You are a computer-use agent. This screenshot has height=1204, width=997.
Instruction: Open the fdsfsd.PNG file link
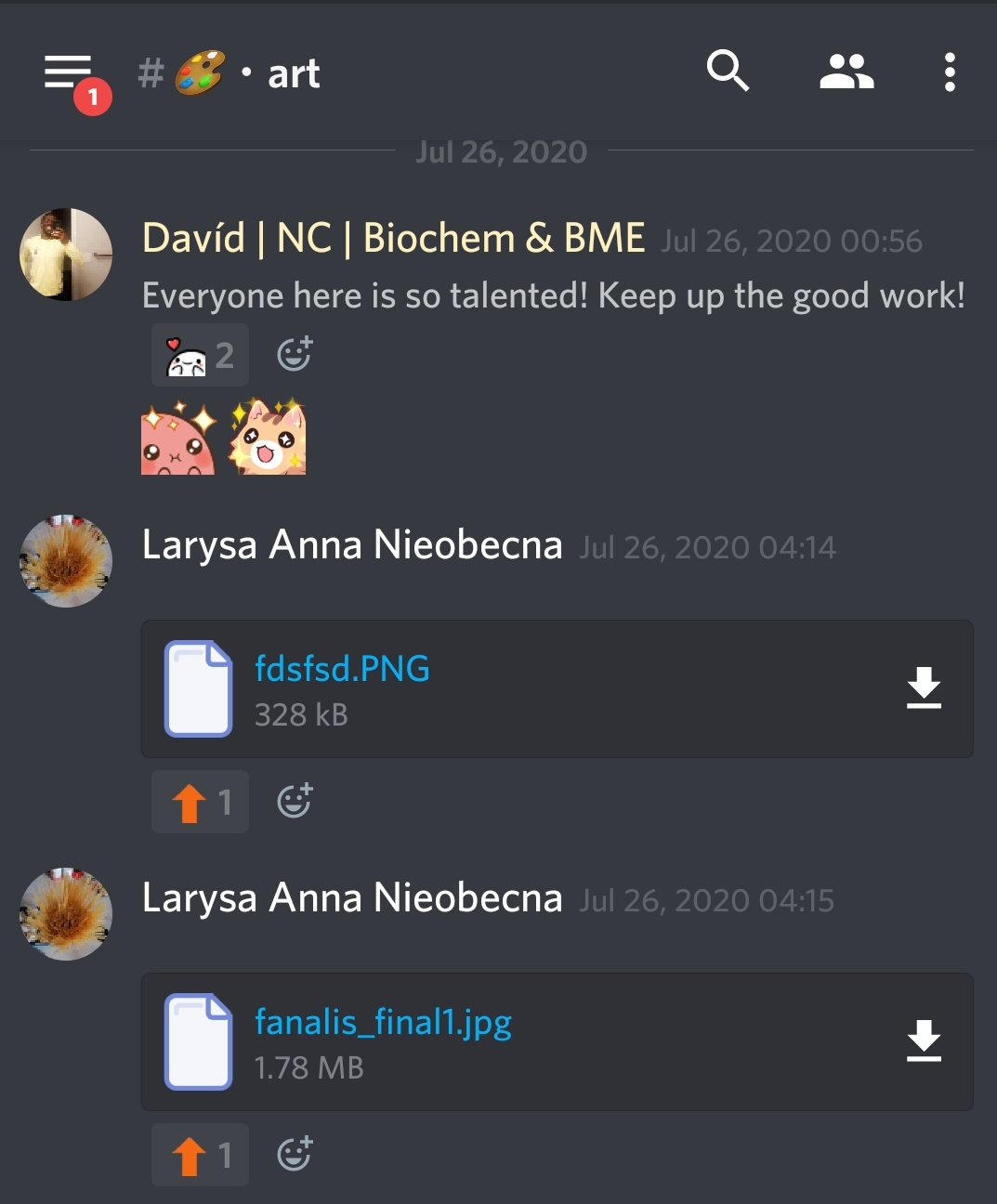tap(342, 669)
